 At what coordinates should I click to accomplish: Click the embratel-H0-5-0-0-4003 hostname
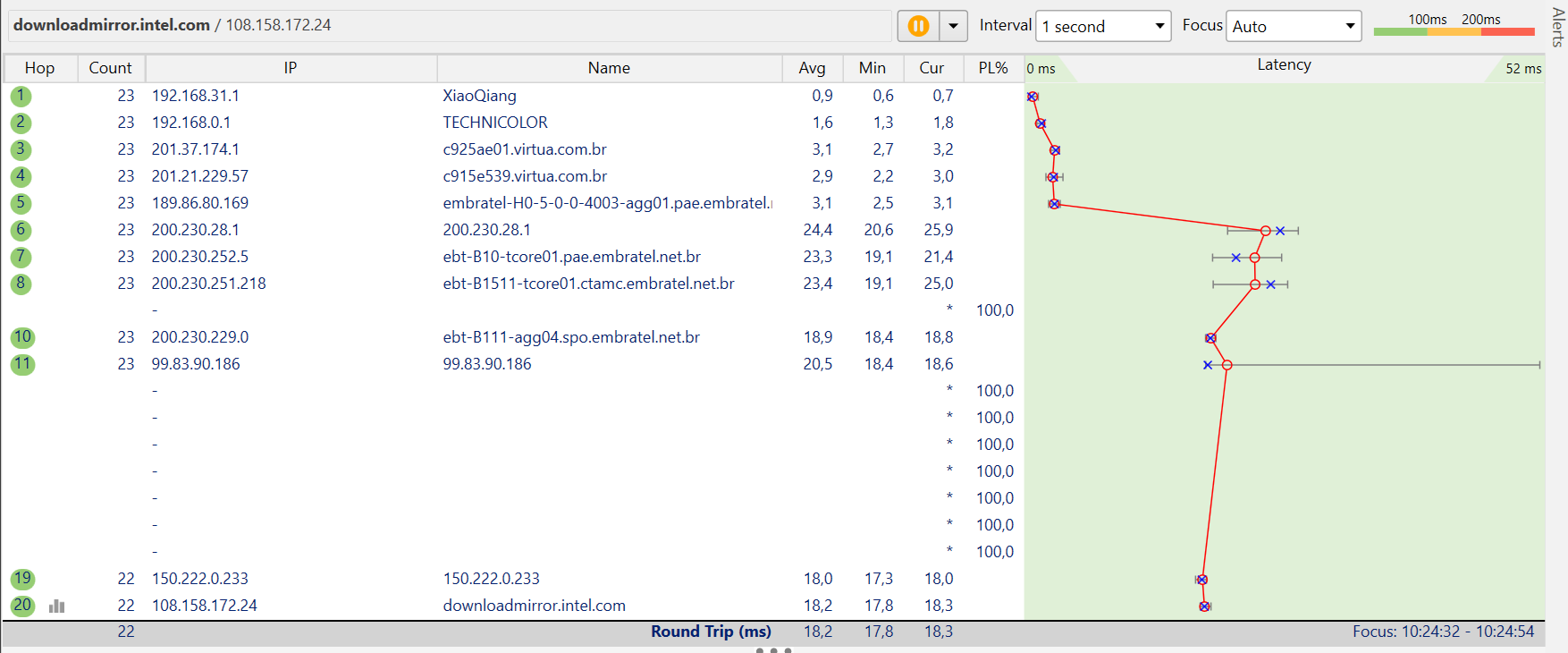tap(607, 203)
